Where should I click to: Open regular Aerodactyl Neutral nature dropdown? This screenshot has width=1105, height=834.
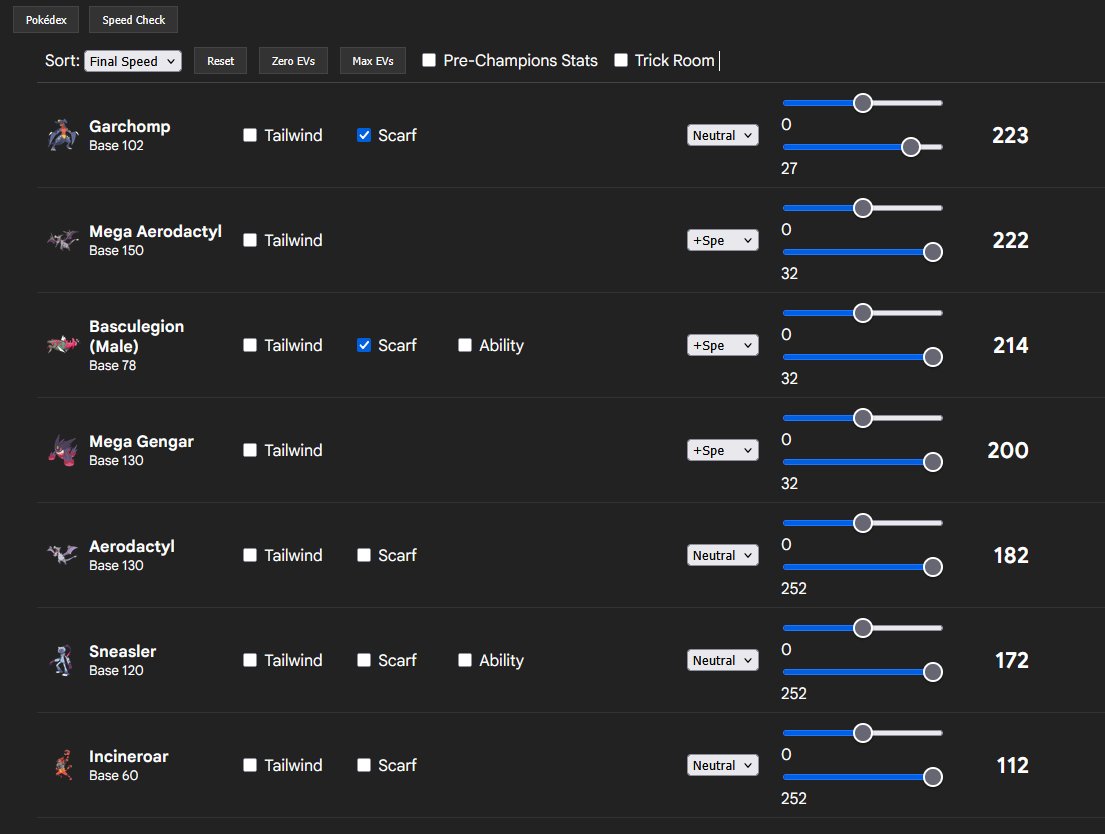tap(722, 556)
